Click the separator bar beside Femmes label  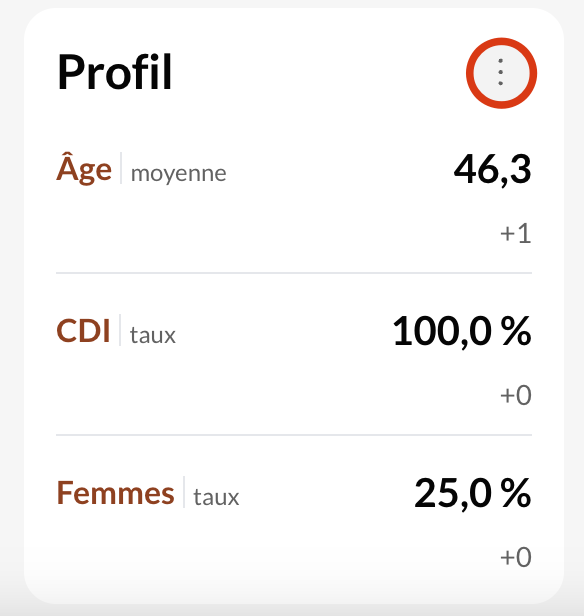pyautogui.click(x=184, y=492)
